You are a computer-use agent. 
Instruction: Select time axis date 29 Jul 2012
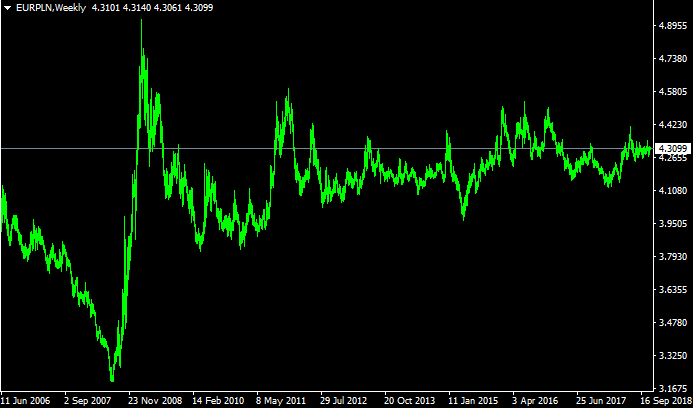[x=343, y=401]
